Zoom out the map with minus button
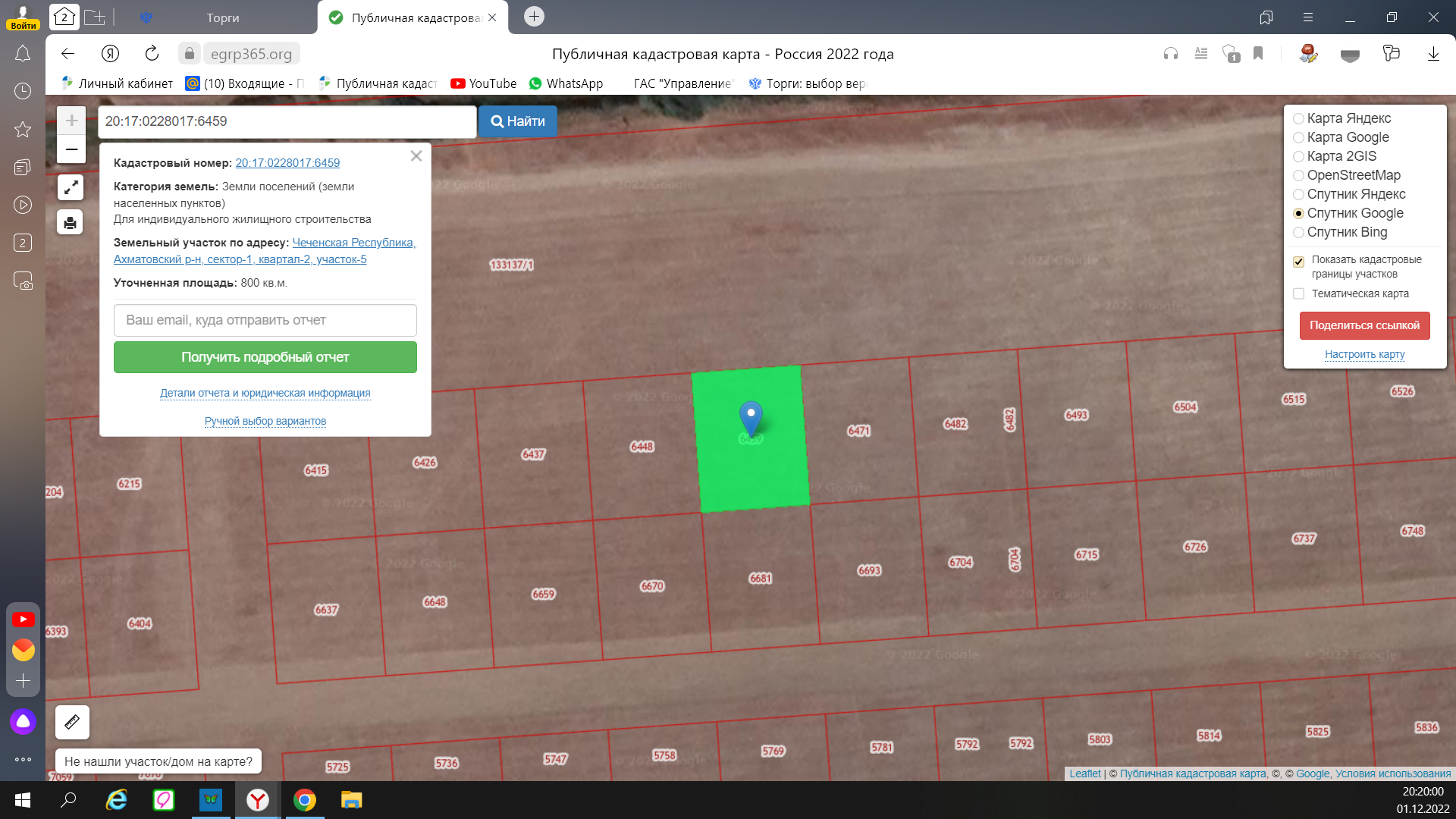This screenshot has width=1456, height=819. pos(71,149)
